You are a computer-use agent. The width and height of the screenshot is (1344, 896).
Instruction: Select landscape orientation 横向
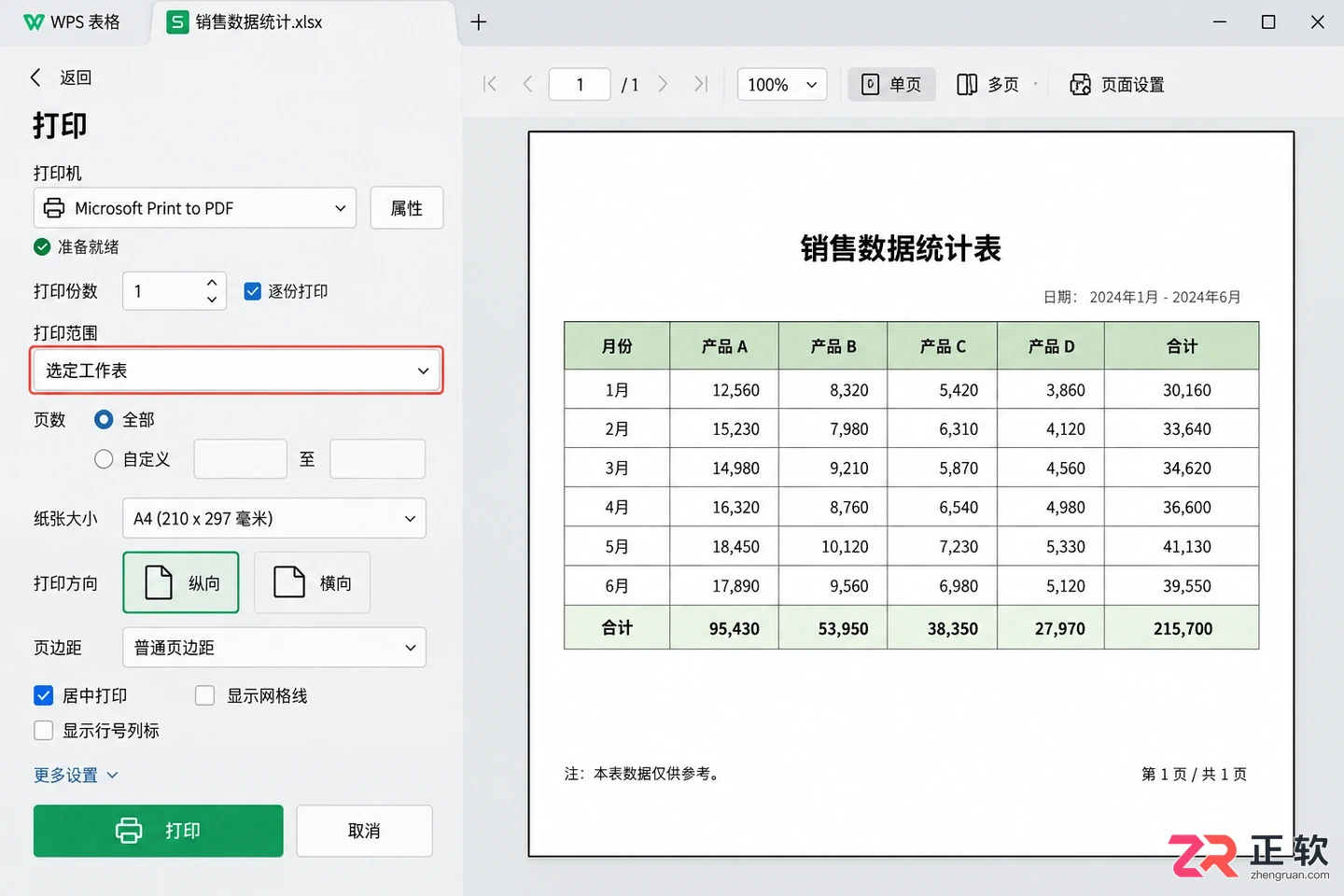tap(312, 582)
